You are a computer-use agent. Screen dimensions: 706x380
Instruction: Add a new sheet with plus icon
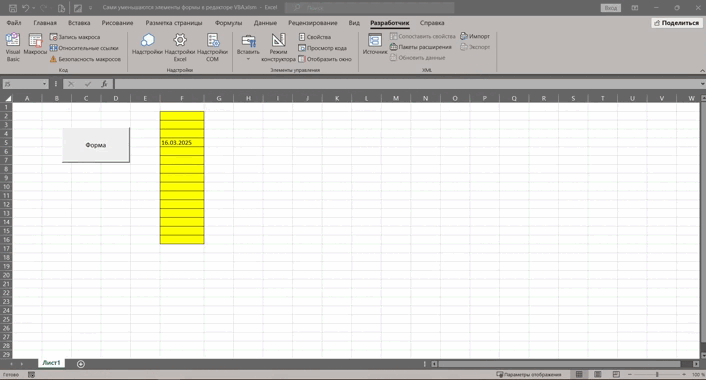point(81,364)
